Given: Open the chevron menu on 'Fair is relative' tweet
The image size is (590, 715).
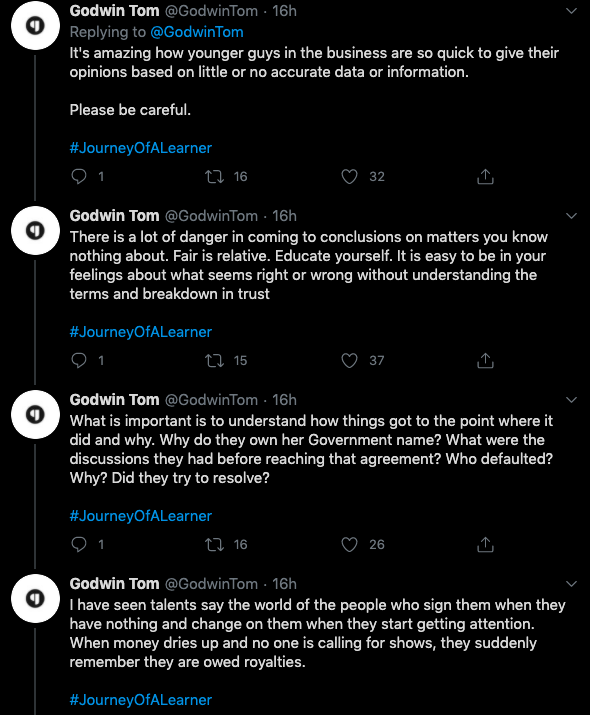Looking at the screenshot, I should click(x=571, y=216).
